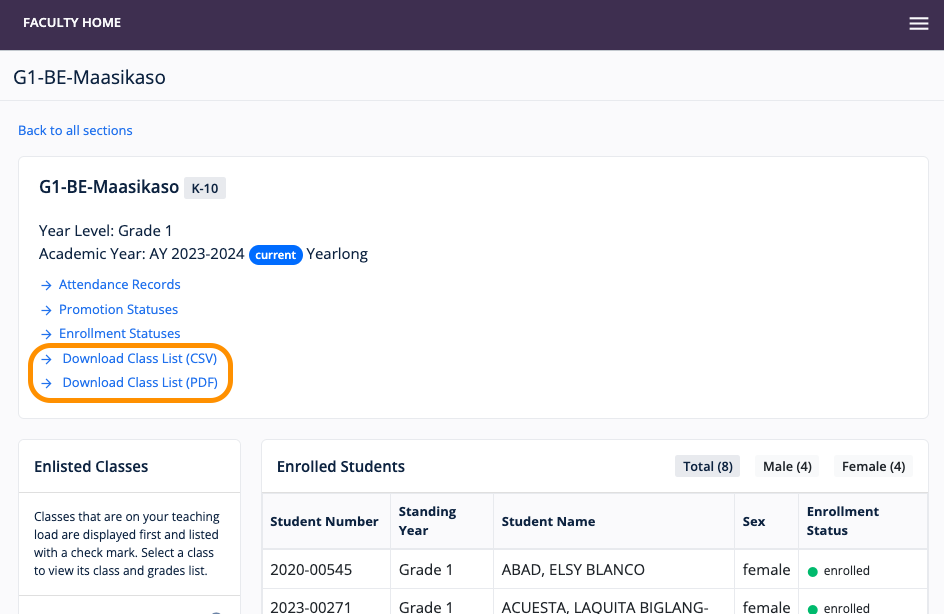The height and width of the screenshot is (614, 944).
Task: Click the Standing Year column header
Action: 427,521
